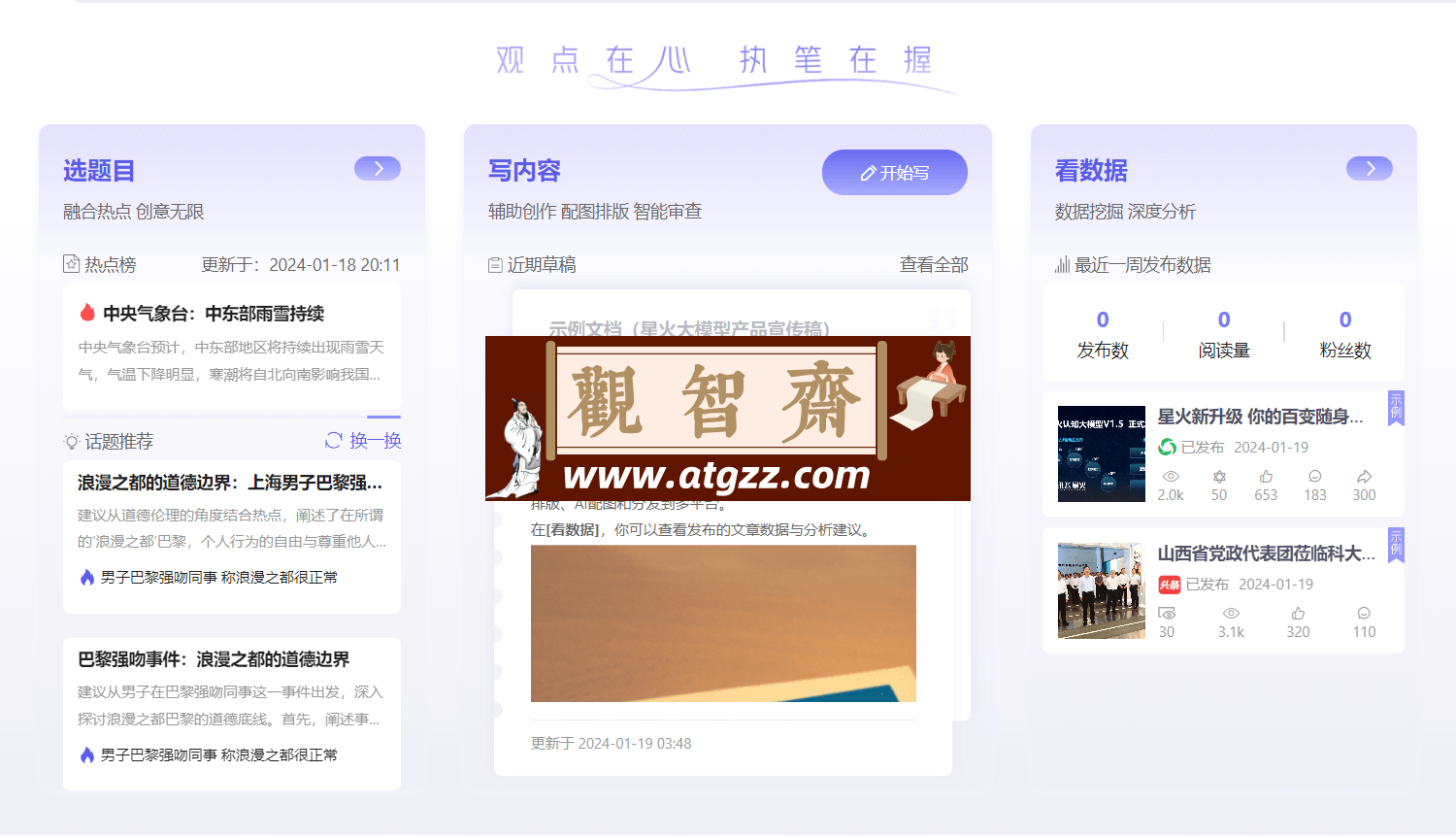Open the 选题目 arrow button
This screenshot has width=1456, height=838.
[x=378, y=168]
